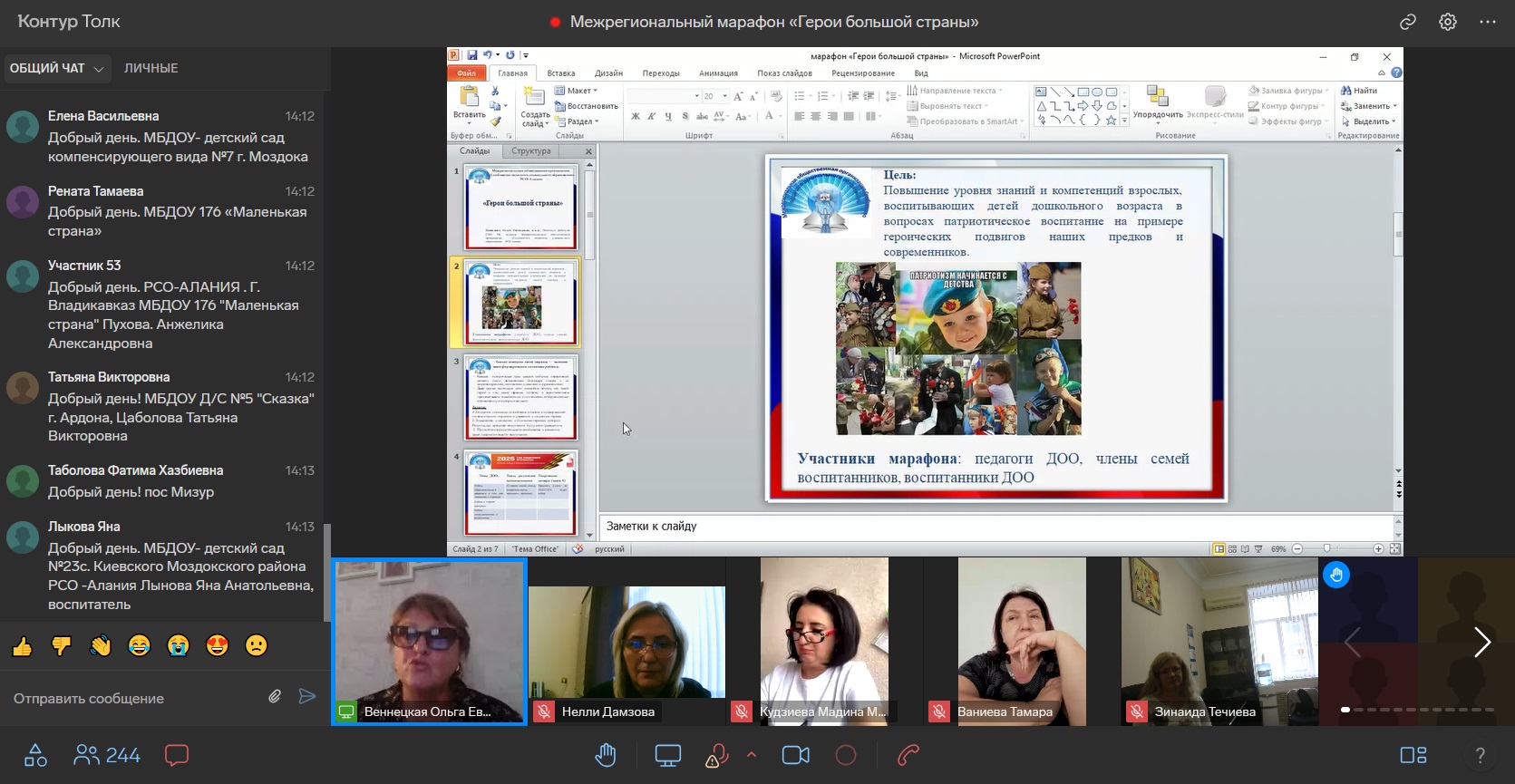Save presentation via quick access toolbar
1515x784 pixels.
[472, 55]
